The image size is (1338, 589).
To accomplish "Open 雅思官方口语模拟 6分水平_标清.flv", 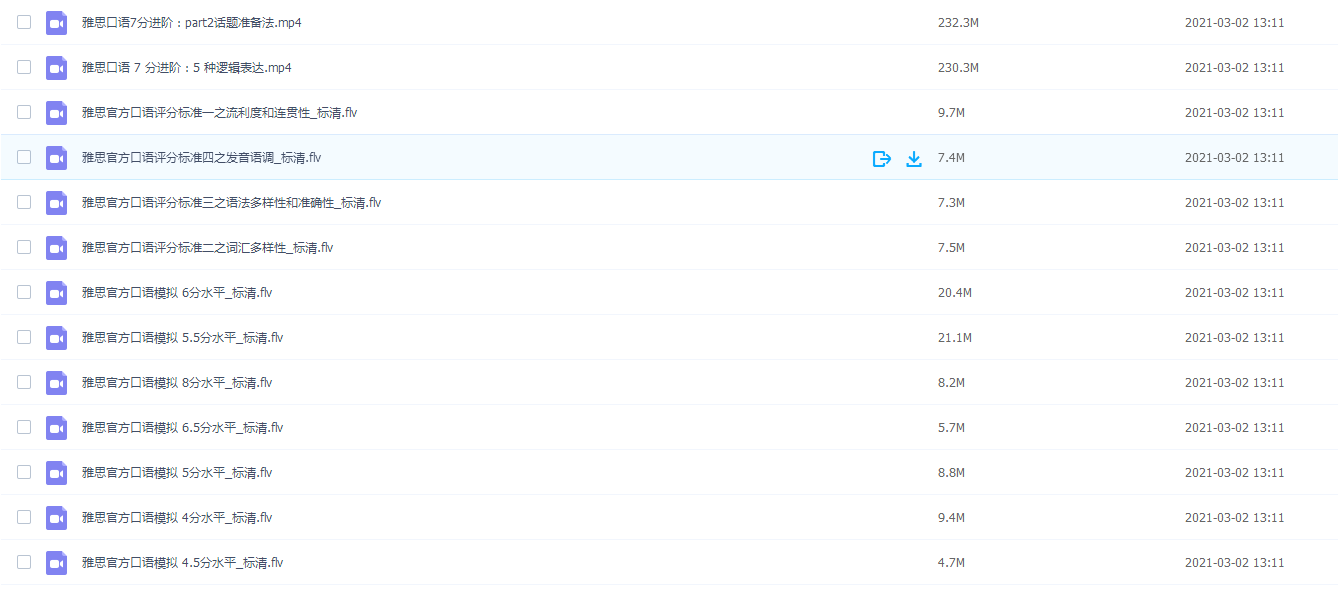I will [177, 293].
